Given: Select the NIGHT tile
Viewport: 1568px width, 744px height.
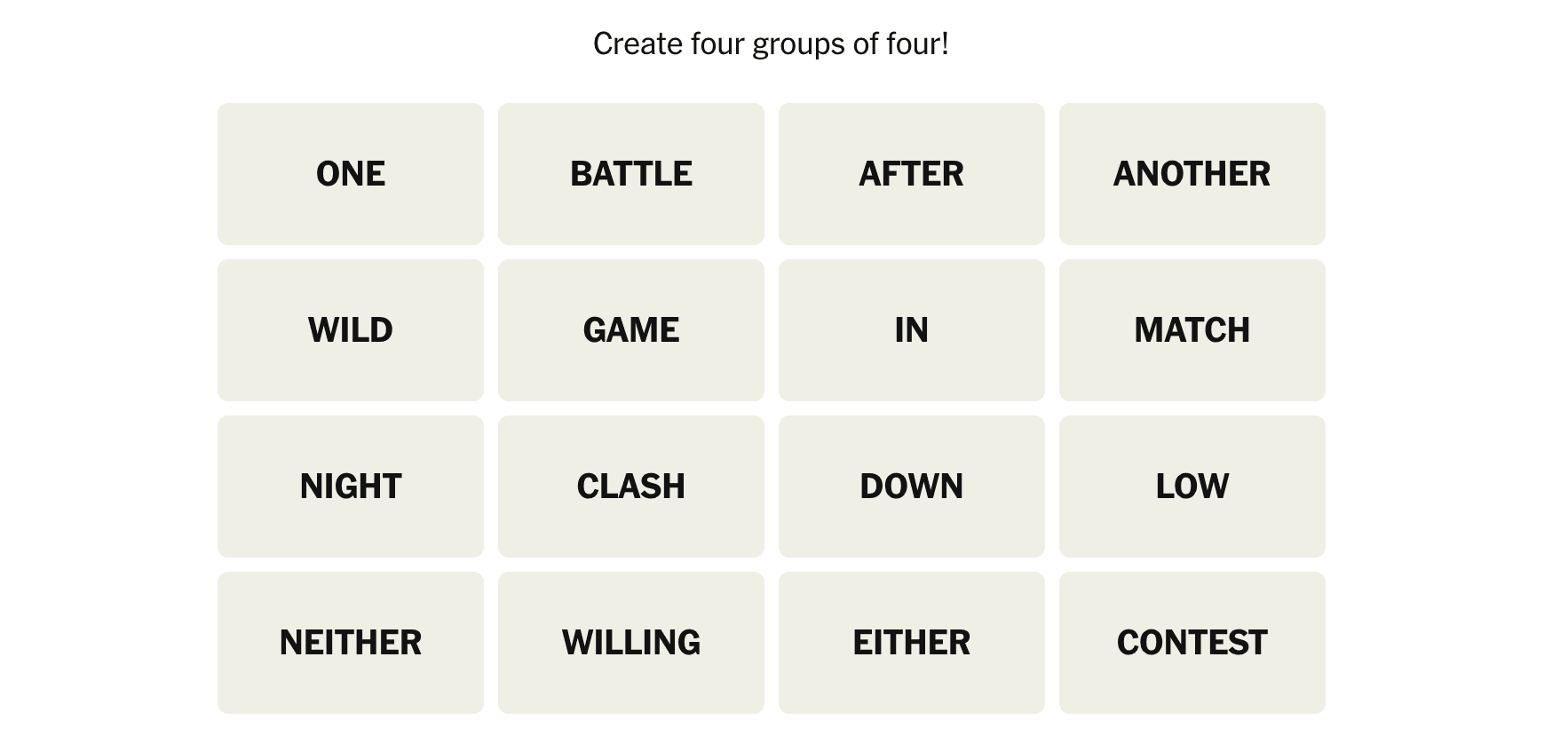Looking at the screenshot, I should (x=351, y=487).
